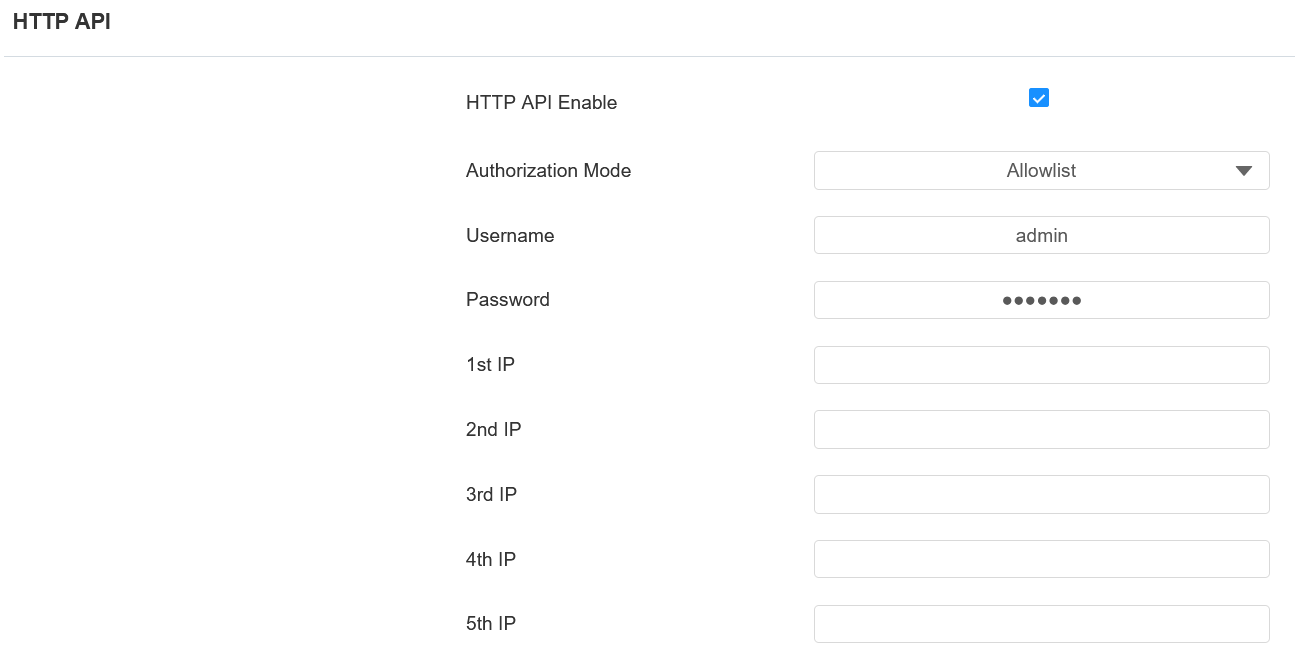Uncheck the HTTP API Enable checkbox
1295x659 pixels.
click(x=1039, y=98)
